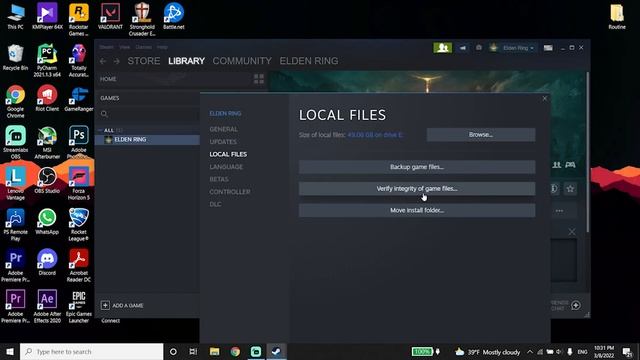Screen dimensions: 640x360
Task: Select the OBS Studio desktop icon
Action: (47, 180)
